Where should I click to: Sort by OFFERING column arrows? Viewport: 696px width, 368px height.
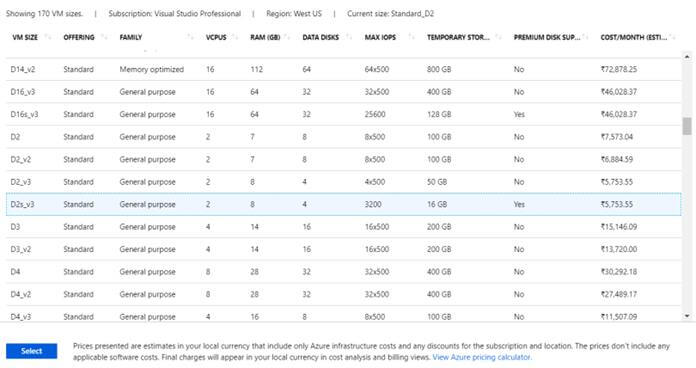pos(104,37)
